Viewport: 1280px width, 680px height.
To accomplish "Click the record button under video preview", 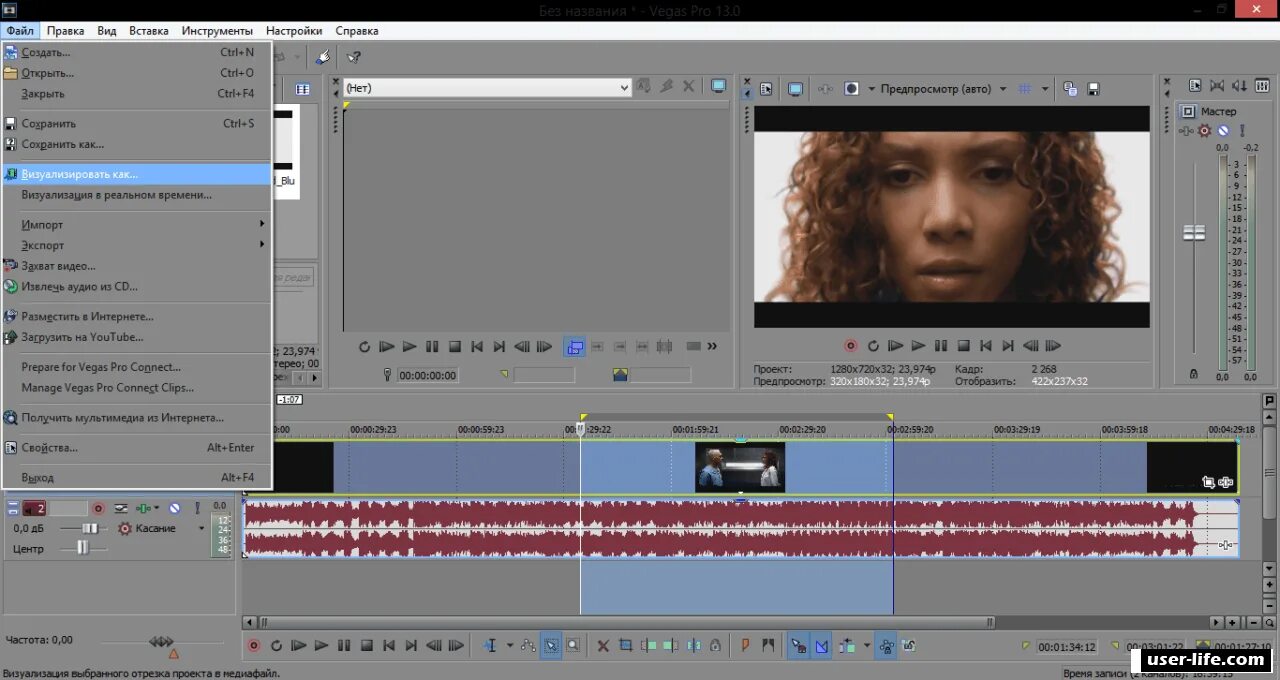I will point(850,346).
